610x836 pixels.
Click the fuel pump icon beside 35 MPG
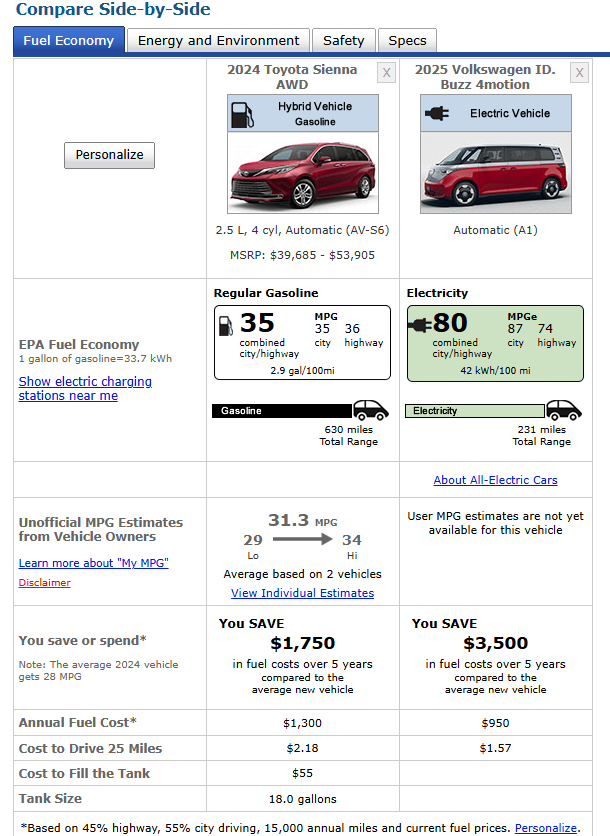click(x=227, y=325)
